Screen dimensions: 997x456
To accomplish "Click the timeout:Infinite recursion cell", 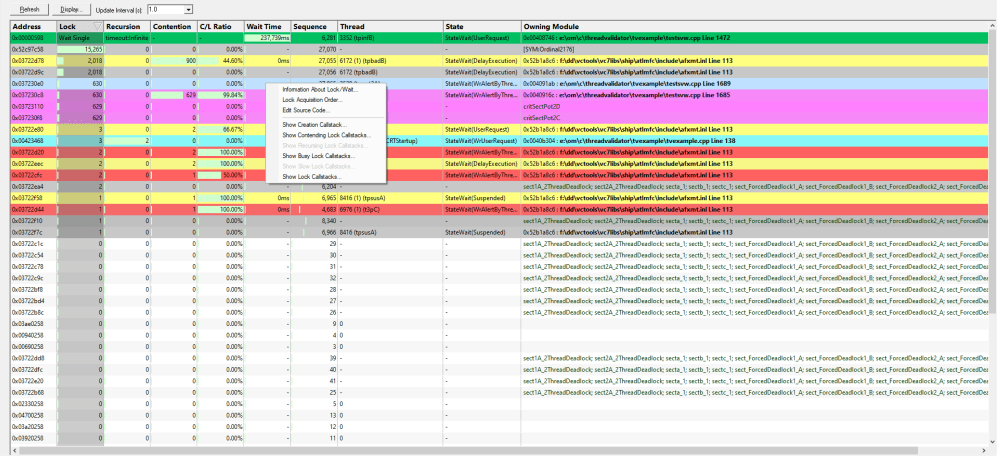I will pos(127,38).
